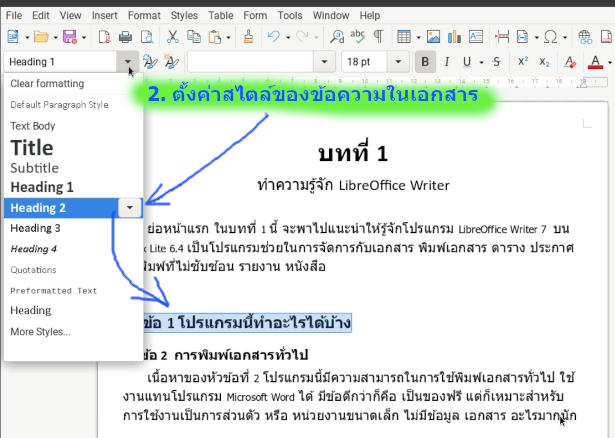Toggle Superscript formatting button
This screenshot has height=438, width=615.
coord(523,62)
